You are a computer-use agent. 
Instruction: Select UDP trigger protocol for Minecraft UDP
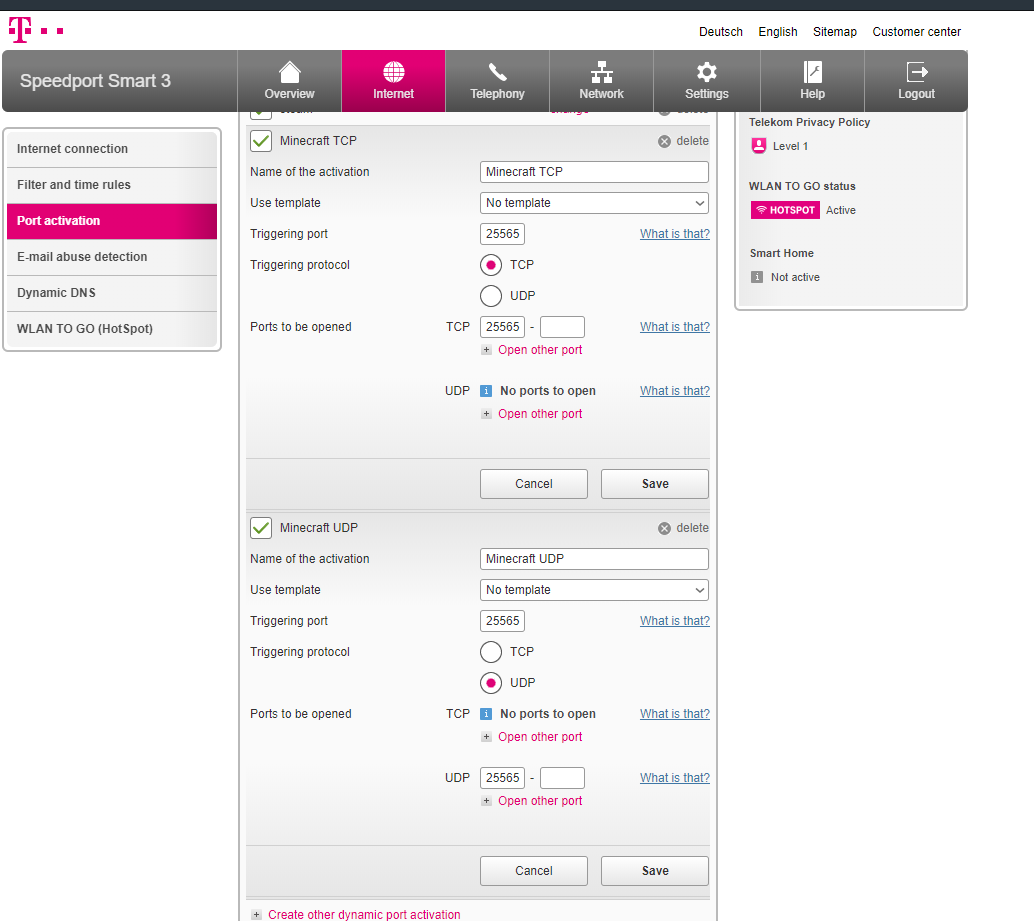pos(491,683)
